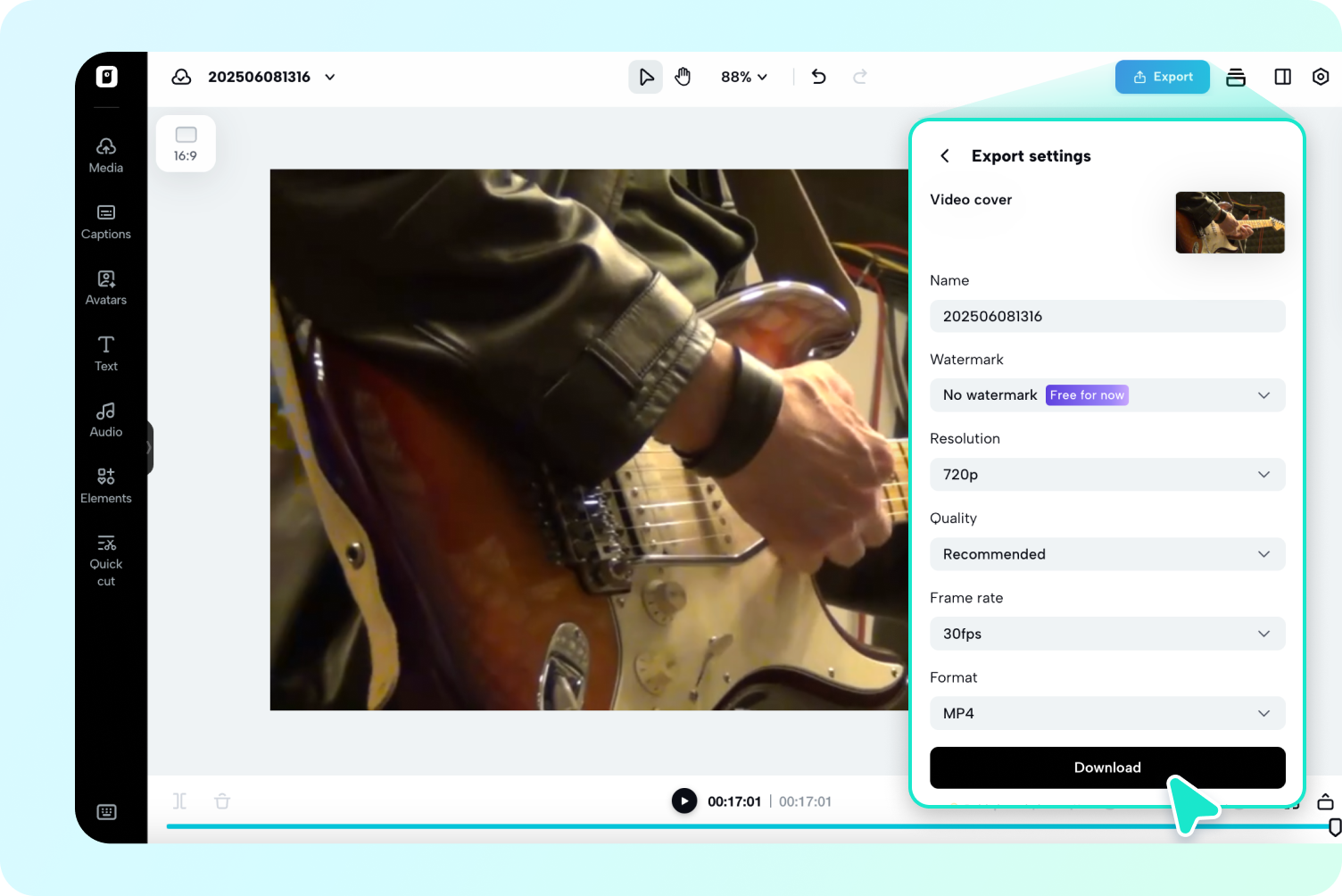Click the current time 00:17:01
The image size is (1342, 896).
pyautogui.click(x=734, y=801)
